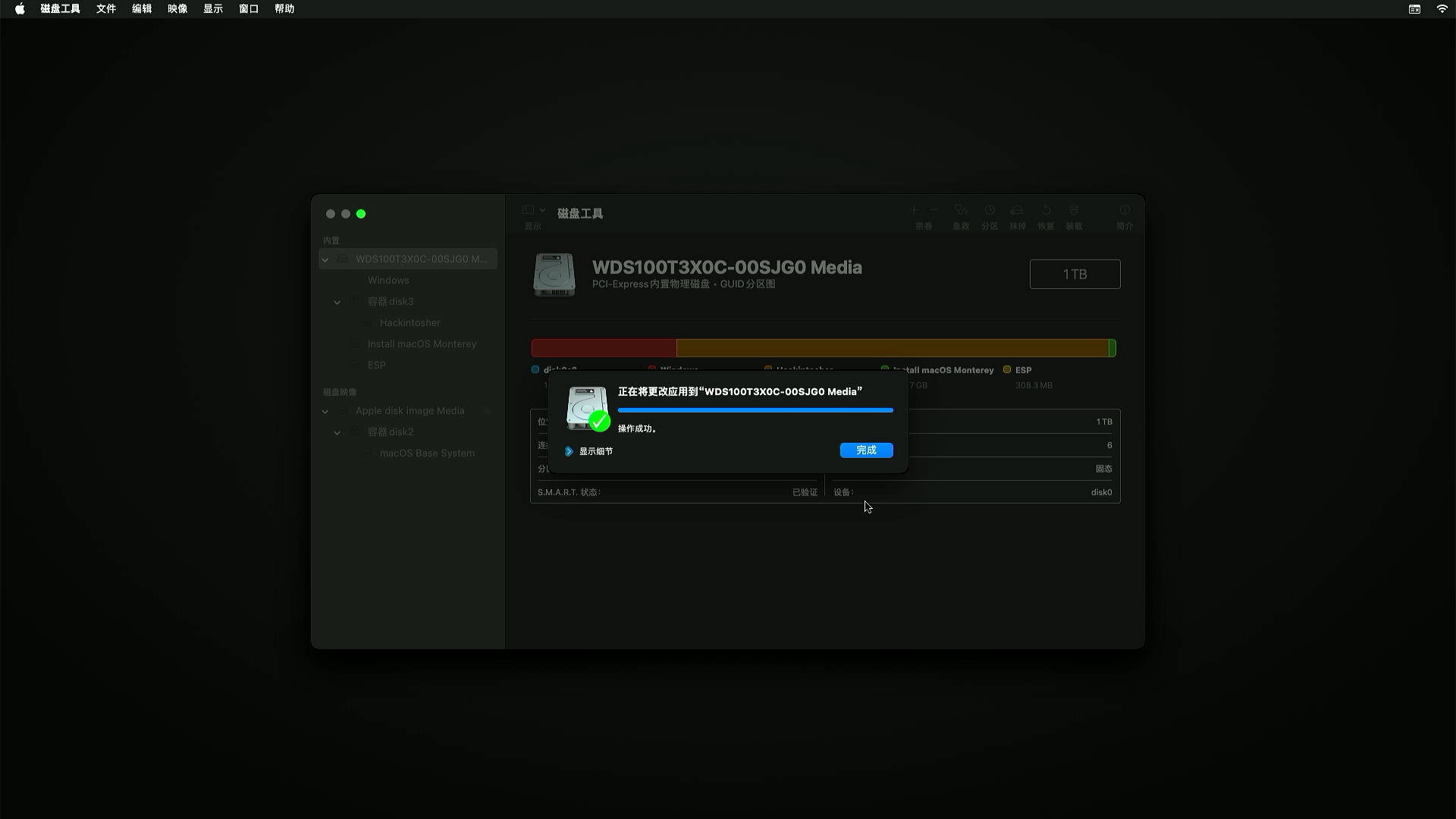The width and height of the screenshot is (1456, 819).
Task: Click the Restore (恢复) toolbar icon
Action: 1046,210
